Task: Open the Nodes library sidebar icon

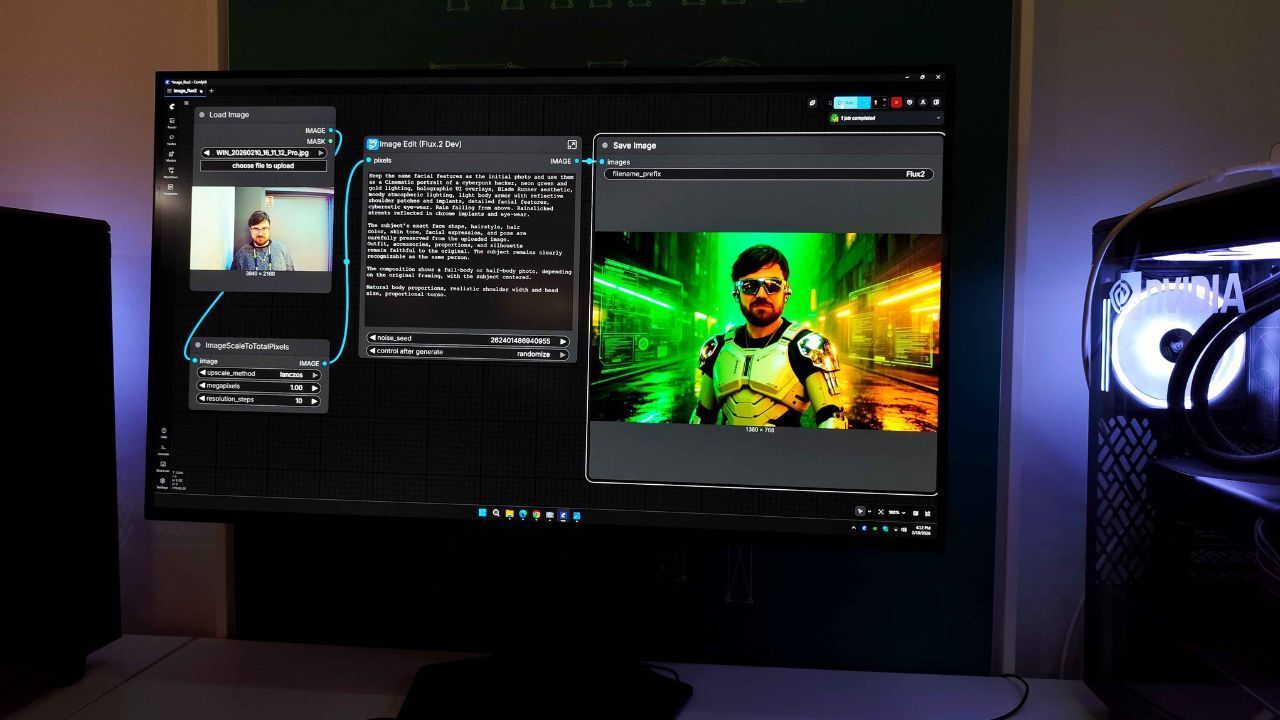Action: (x=172, y=139)
